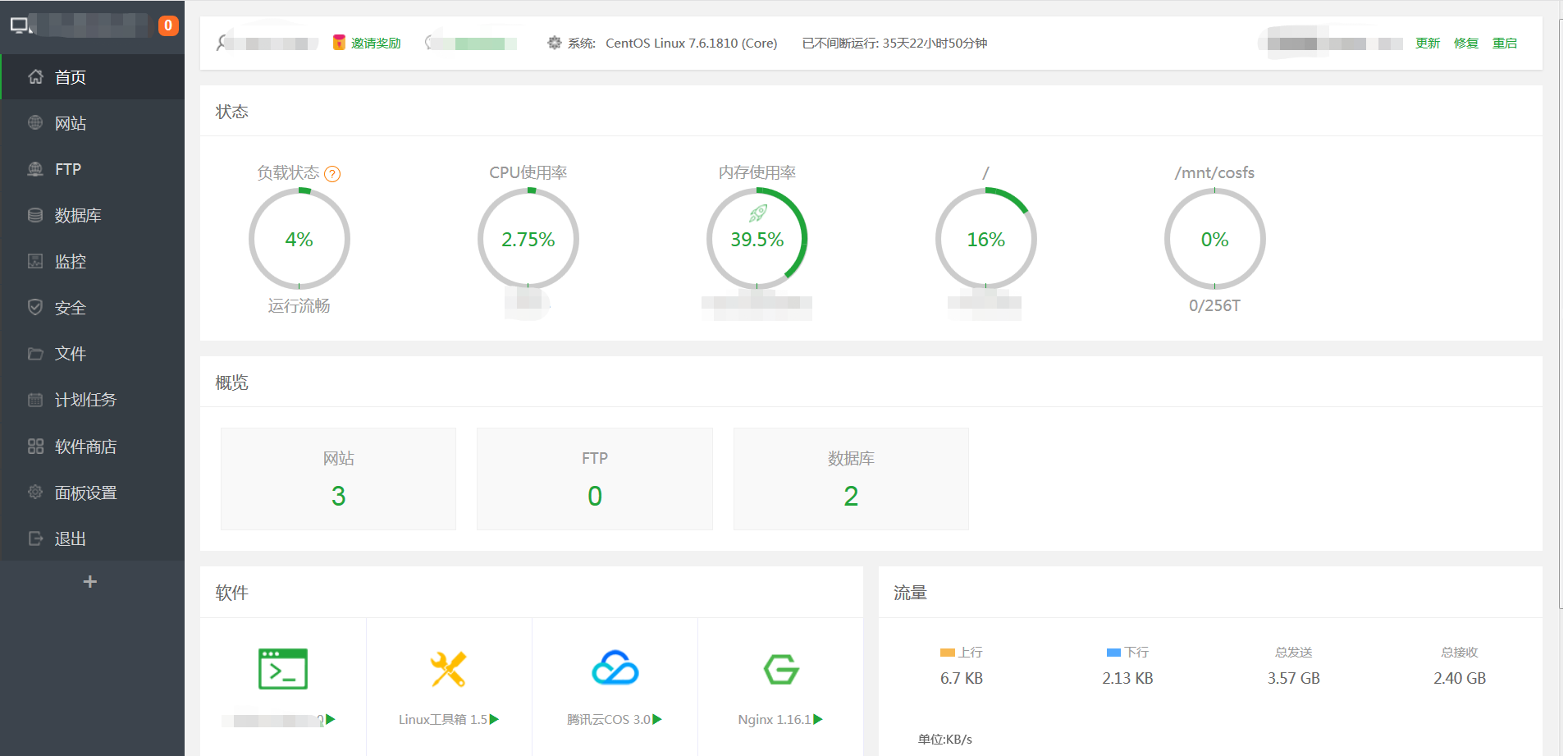Screen dimensions: 1568x756
Task: Open the 监控 monitoring page
Action: point(93,261)
